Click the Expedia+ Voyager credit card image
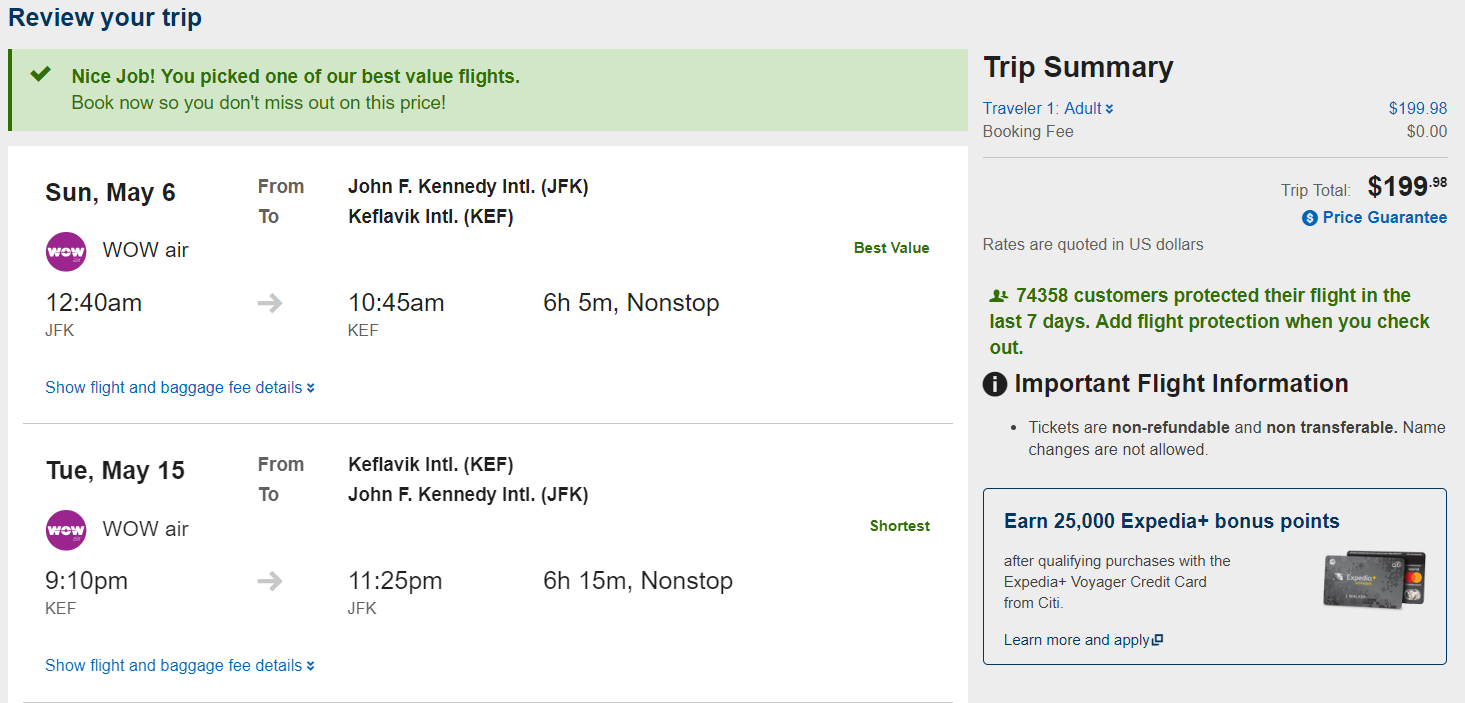The height and width of the screenshot is (703, 1465). click(1374, 579)
